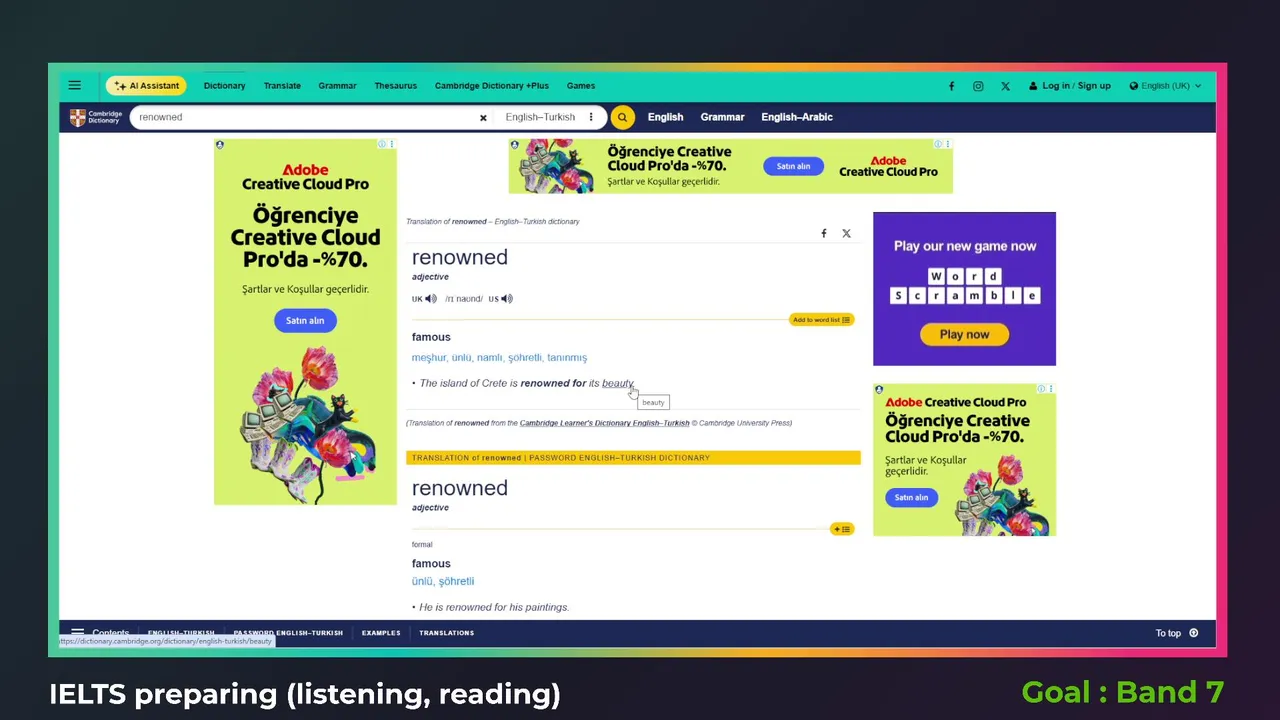Open the Grammar item in top navigation

pyautogui.click(x=337, y=86)
